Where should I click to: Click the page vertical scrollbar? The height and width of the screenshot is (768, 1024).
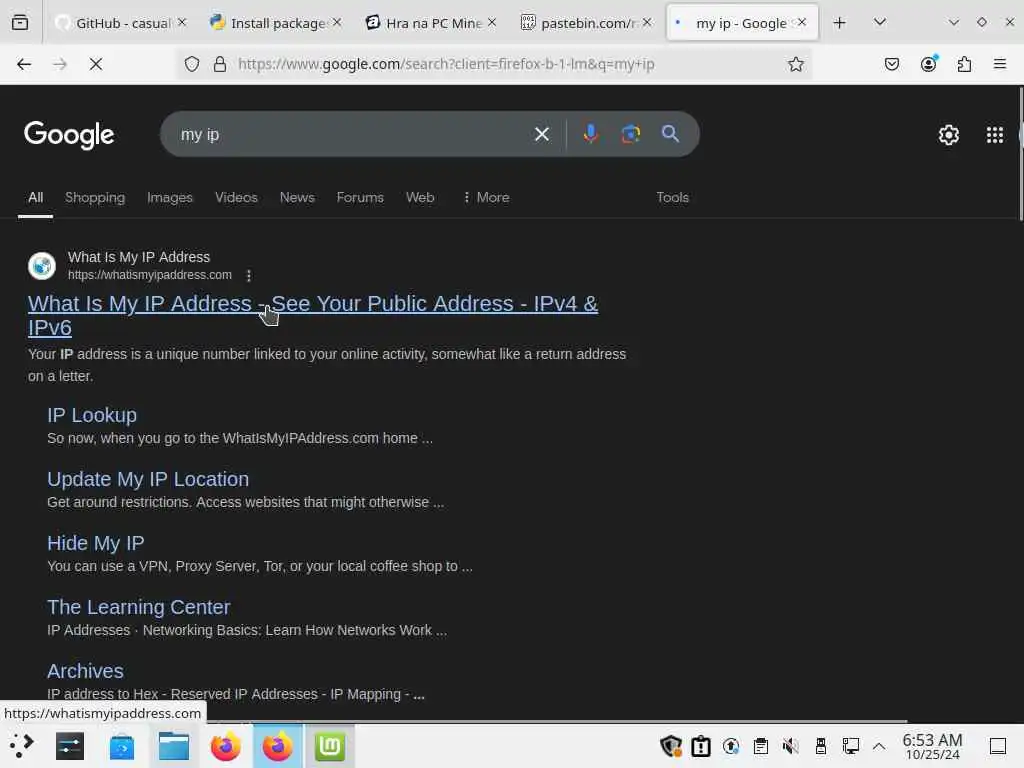click(x=1020, y=154)
